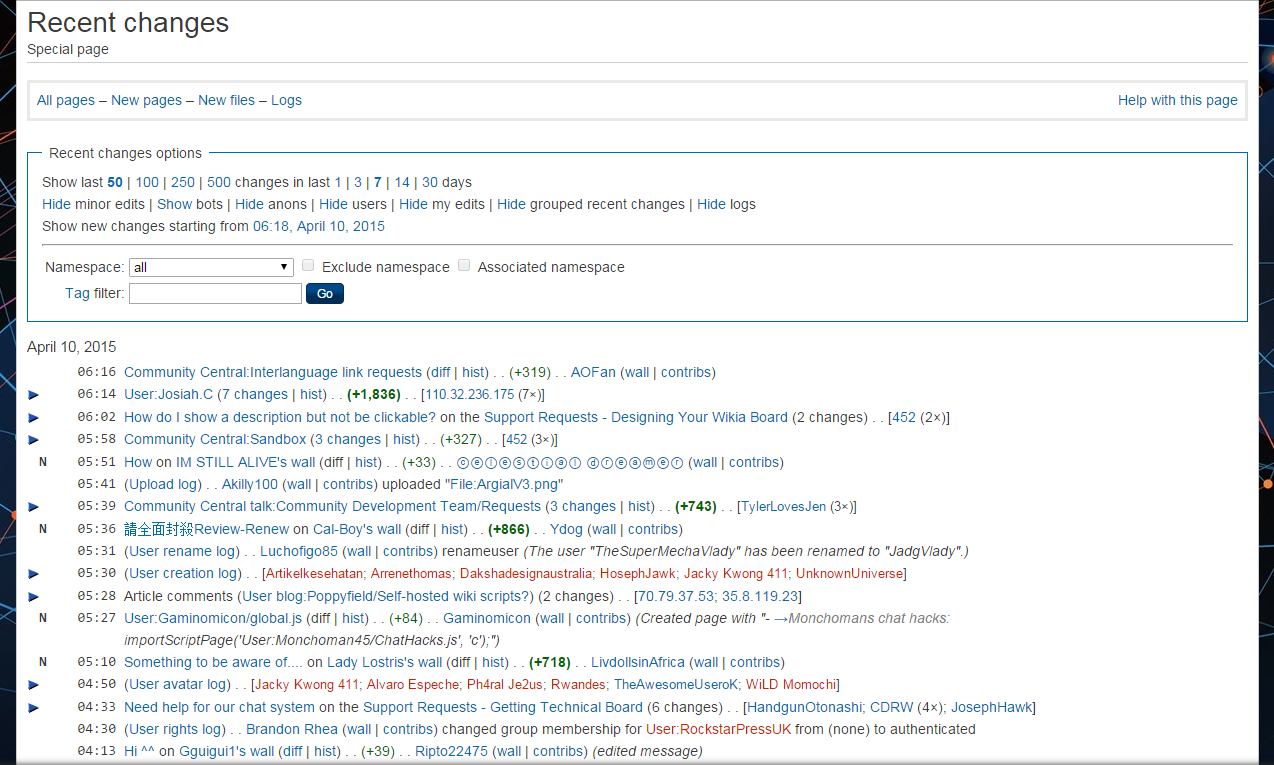This screenshot has width=1274, height=765.
Task: Click the Go button
Action: tap(325, 293)
